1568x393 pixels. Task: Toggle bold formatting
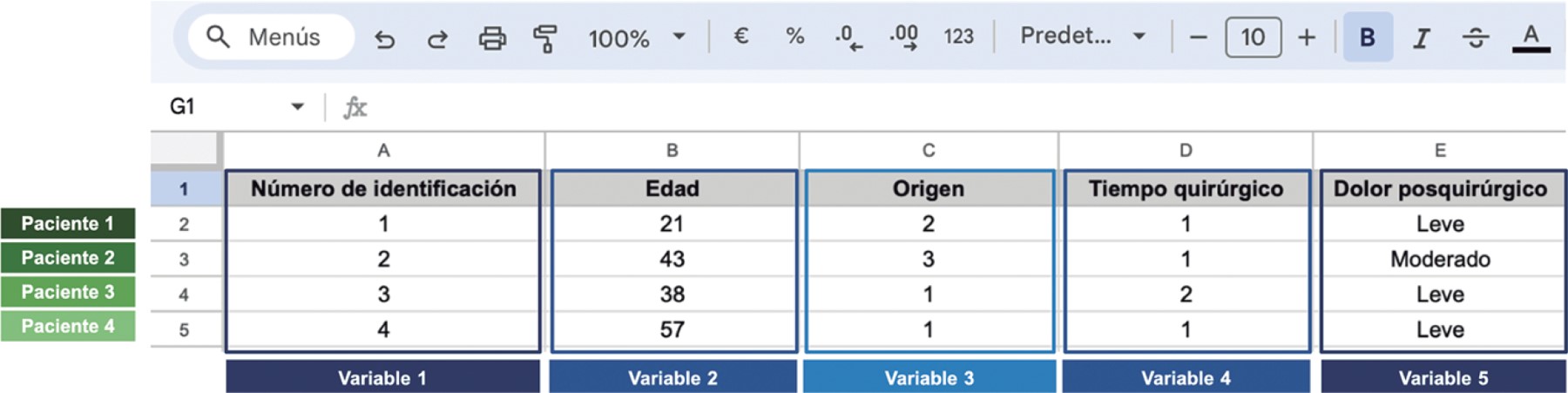[1368, 37]
